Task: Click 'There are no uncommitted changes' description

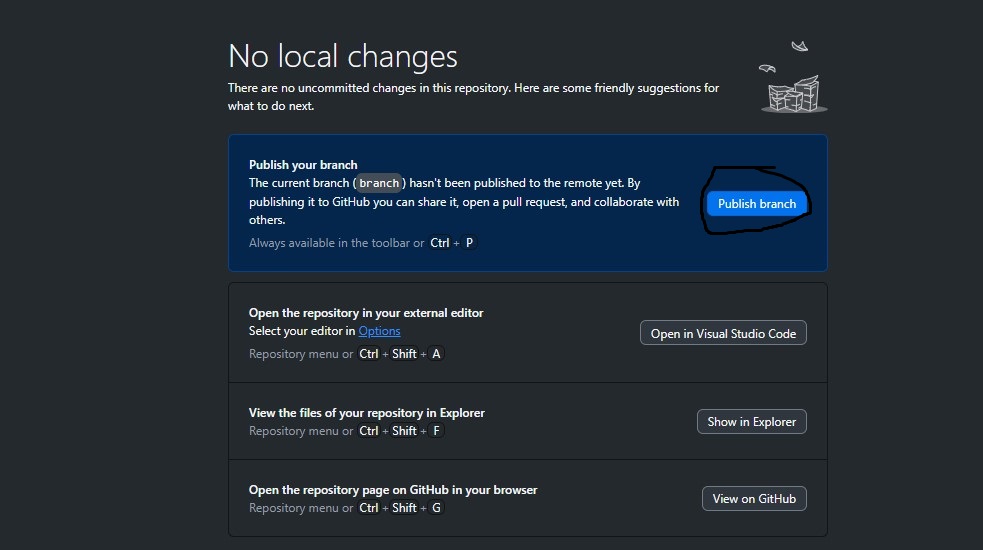Action: click(x=473, y=97)
